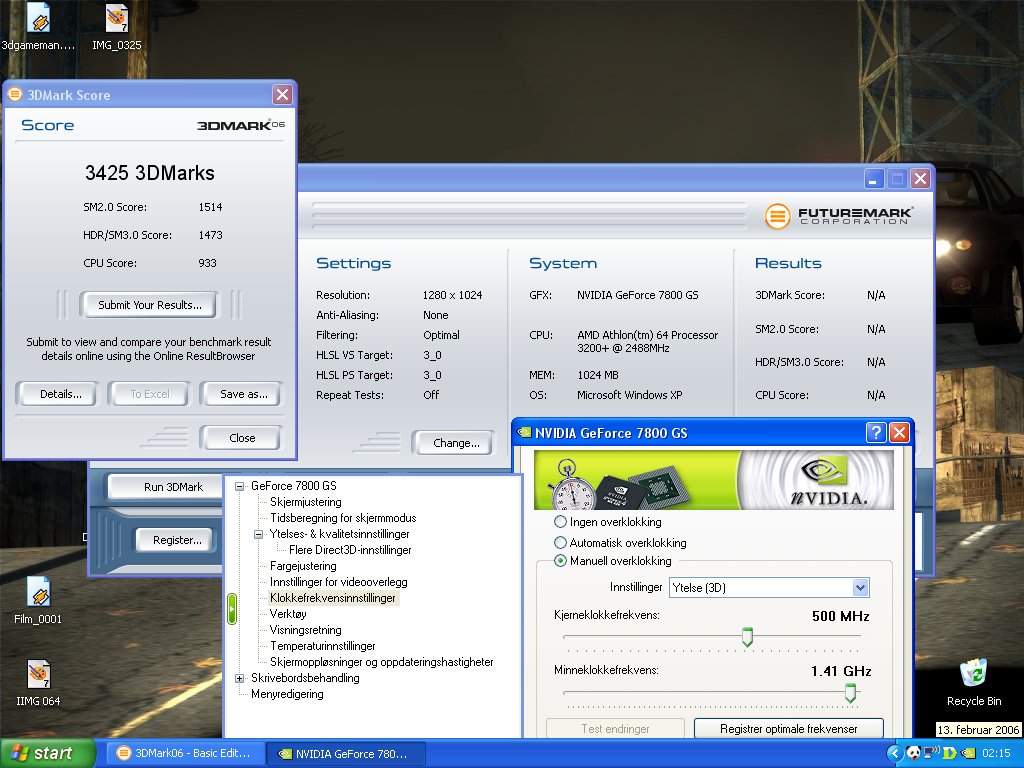Select Verktøy in the NVIDIA menu tree
Screen dimensions: 1024x768
pos(288,614)
